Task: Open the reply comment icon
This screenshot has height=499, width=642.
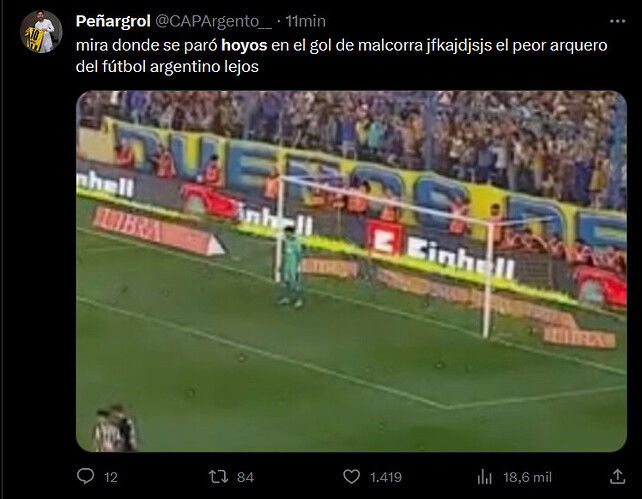Action: coord(85,476)
